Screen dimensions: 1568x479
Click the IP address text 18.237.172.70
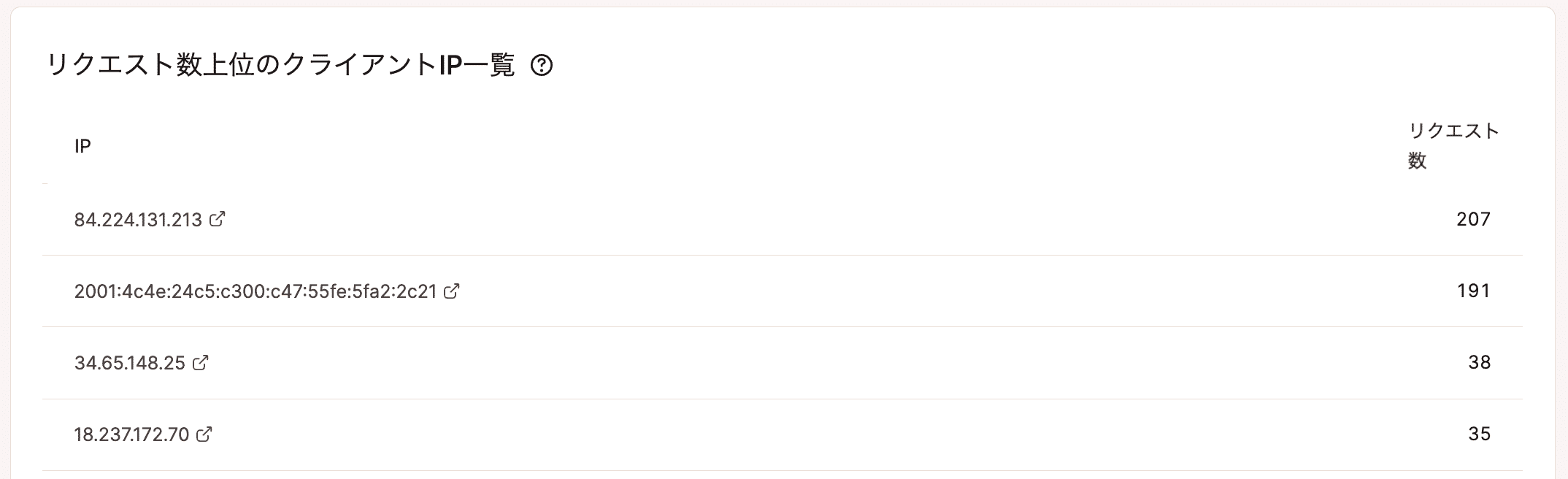click(132, 434)
